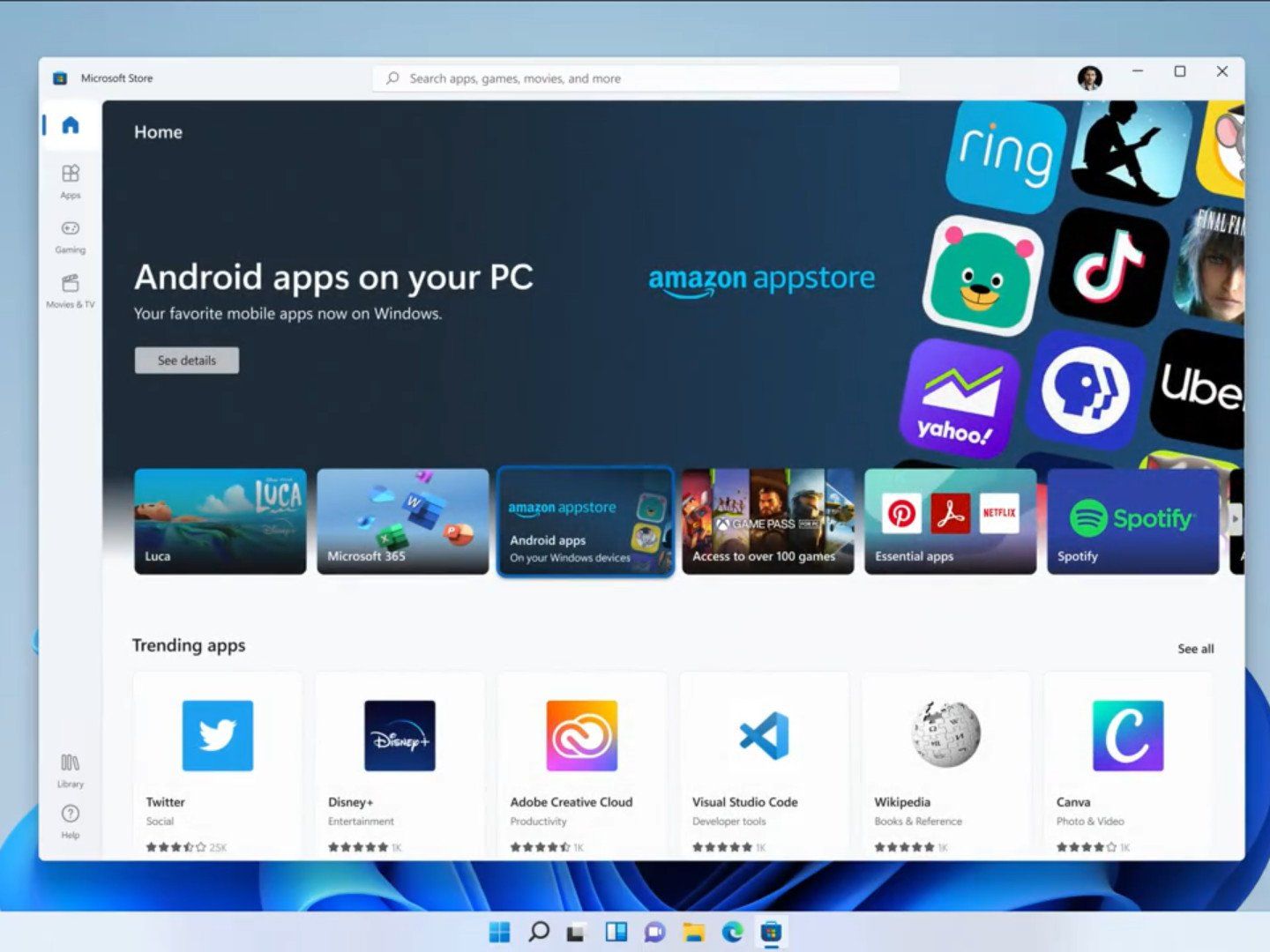Select the Spotify carousel card
Screen dimensions: 1270x952
click(1132, 522)
